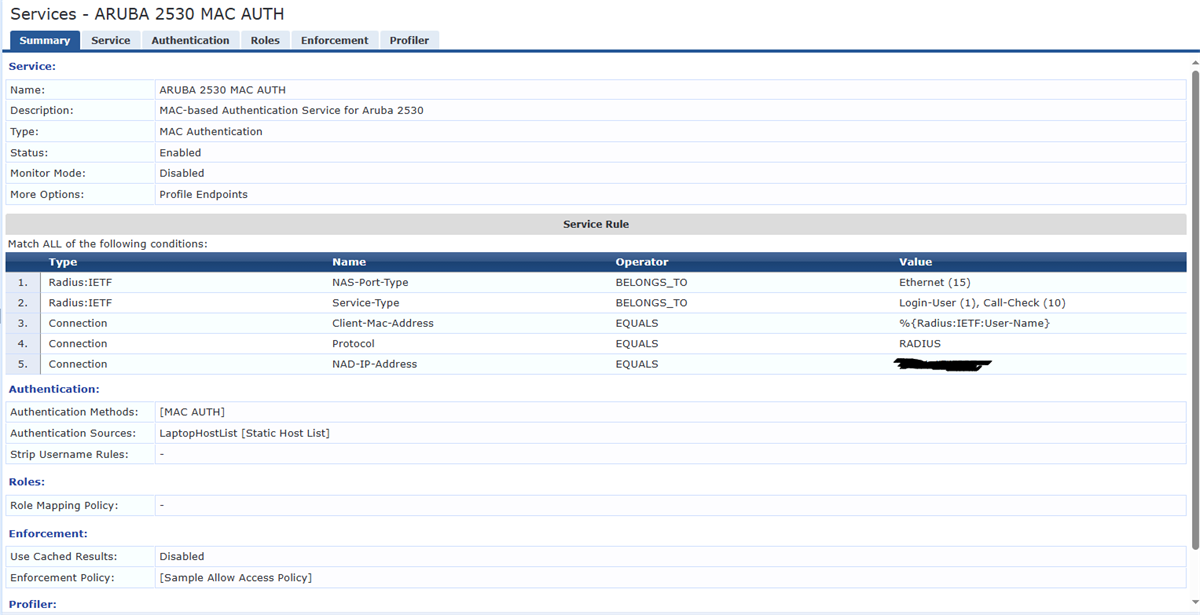Click the description text for Aruba 2530
The height and width of the screenshot is (615, 1200).
291,110
